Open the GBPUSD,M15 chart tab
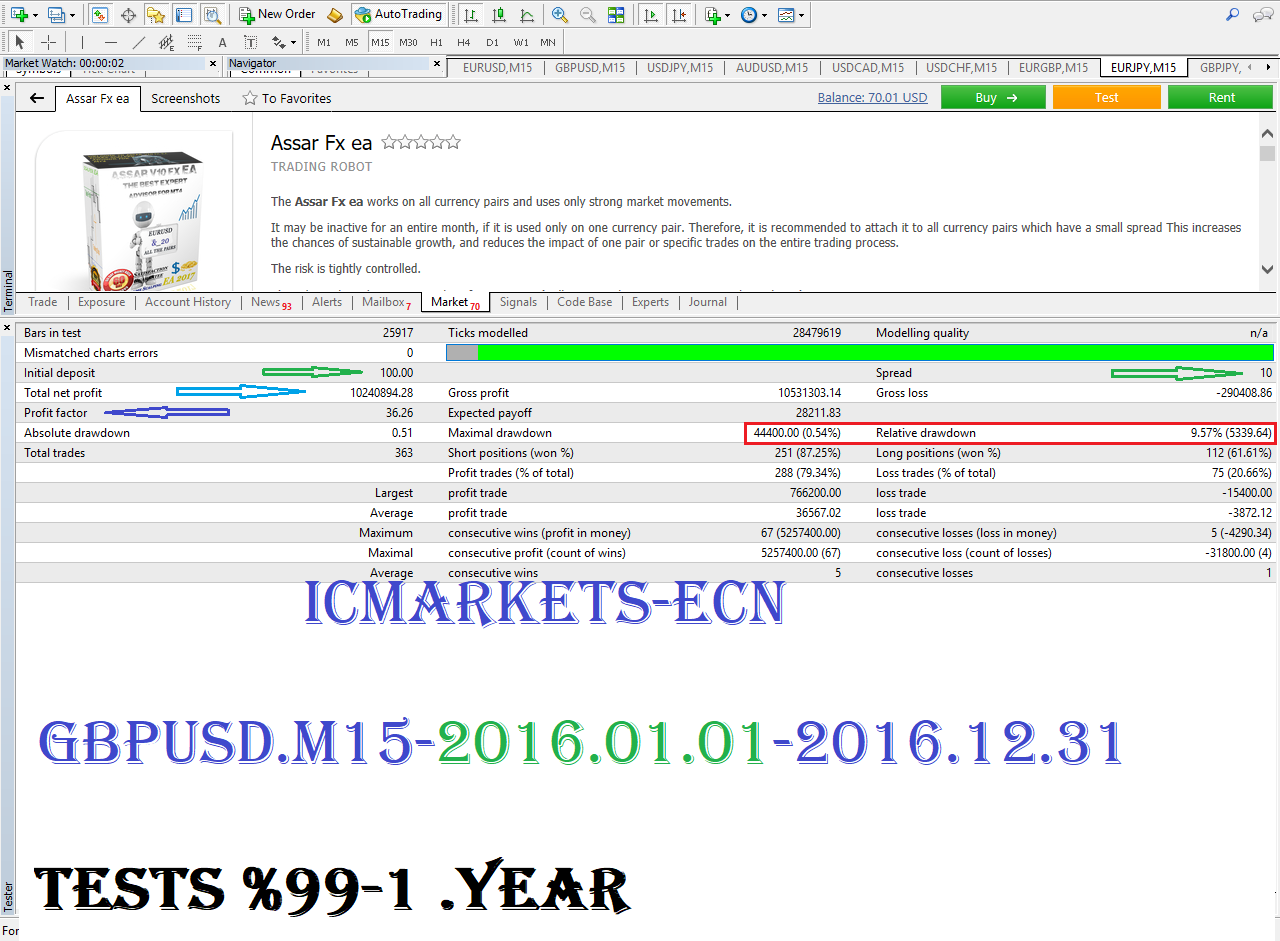The height and width of the screenshot is (941, 1280). 590,68
